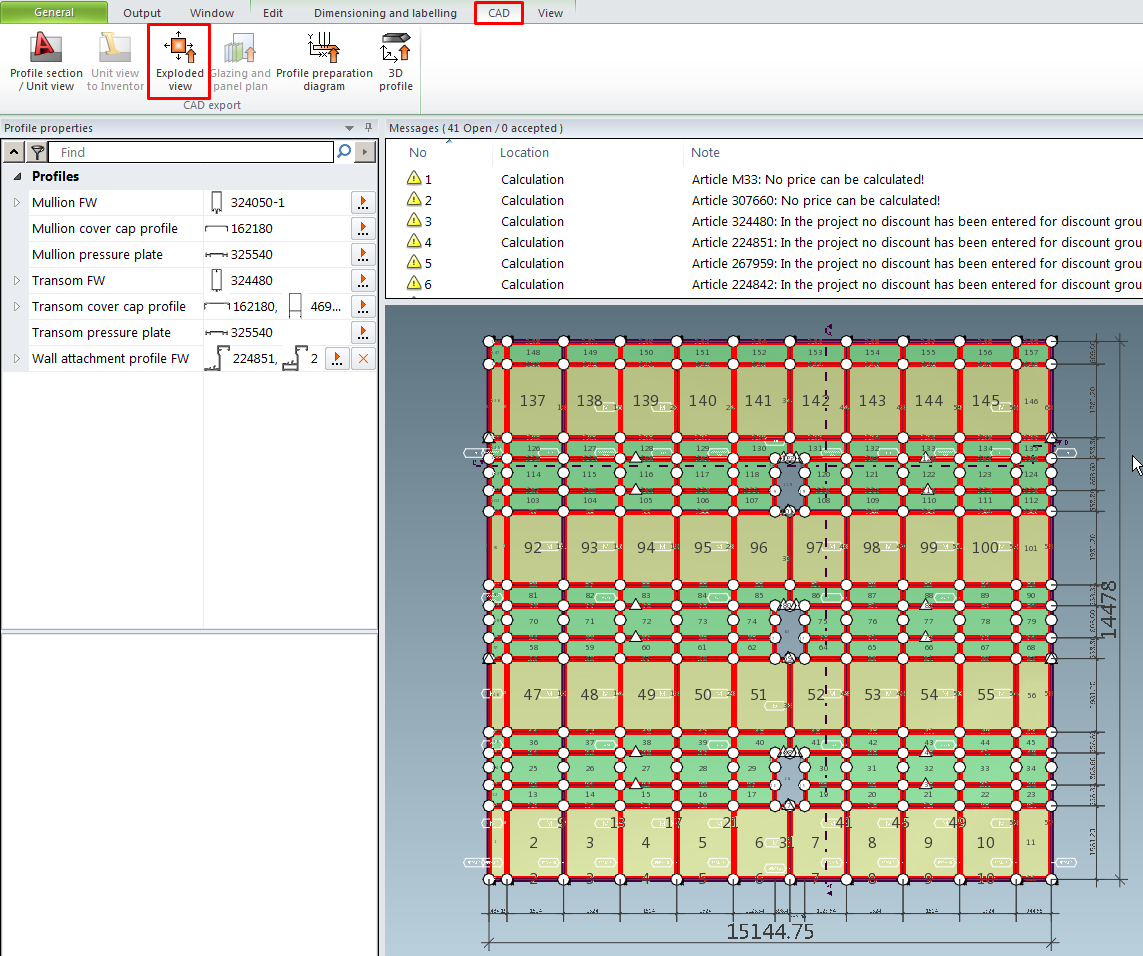Expand the Transom cover cap profile row
This screenshot has height=956, width=1143.
tap(17, 306)
